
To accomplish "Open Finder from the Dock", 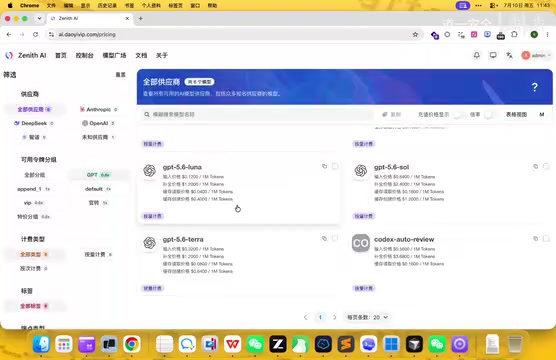I will coord(41,344).
